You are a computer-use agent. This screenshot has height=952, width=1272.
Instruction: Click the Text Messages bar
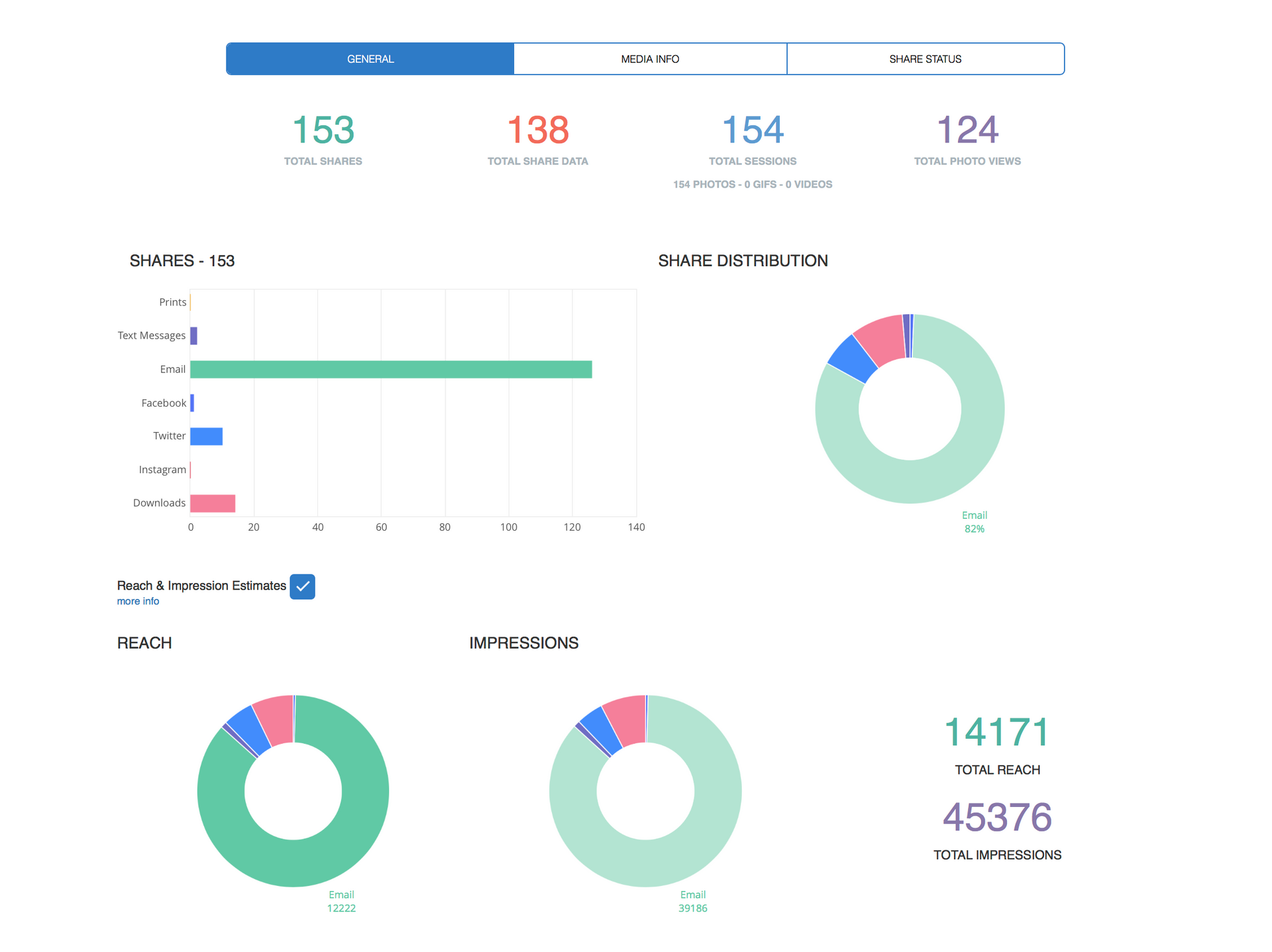(x=193, y=336)
